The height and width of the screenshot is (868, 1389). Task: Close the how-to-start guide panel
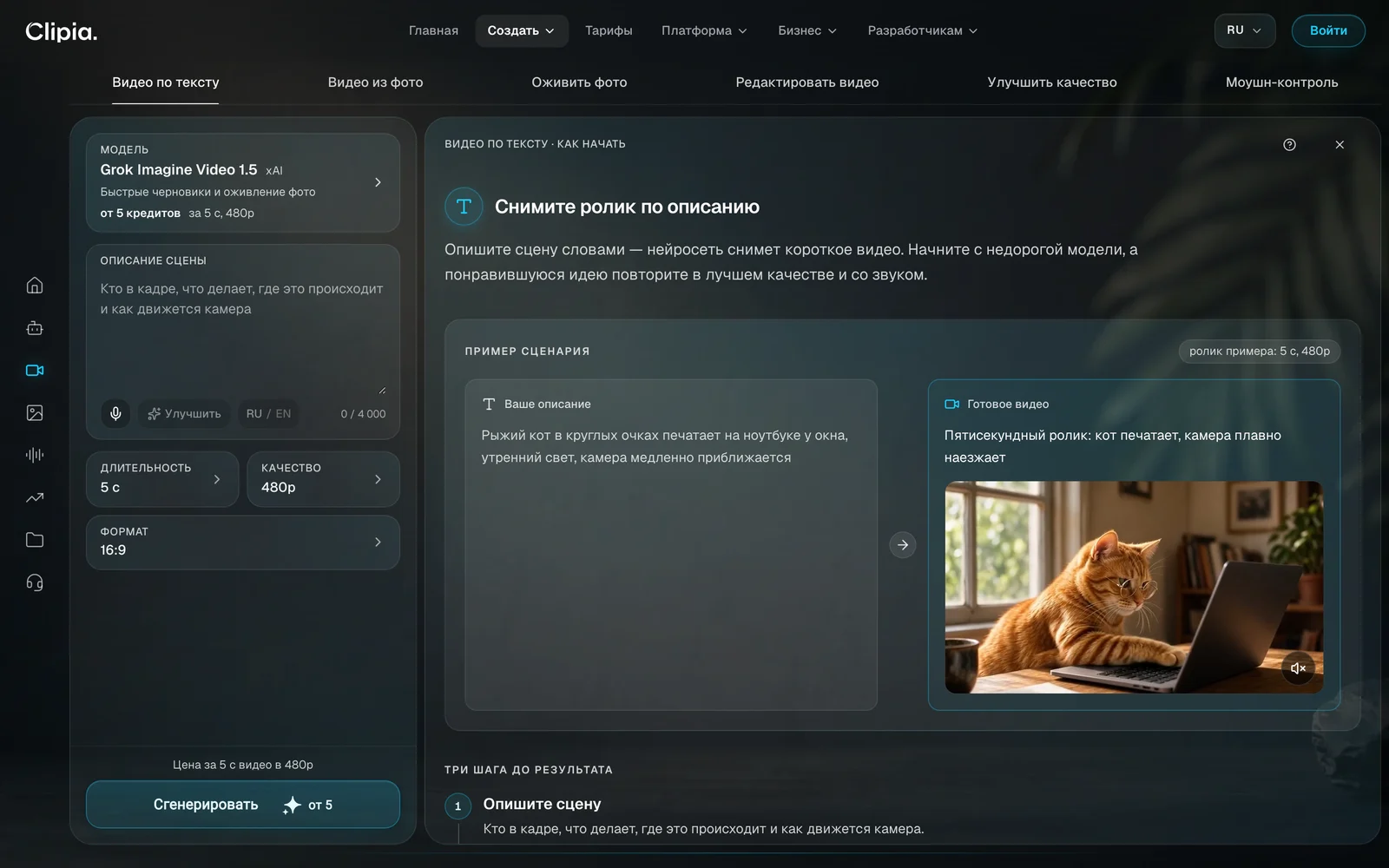point(1340,145)
